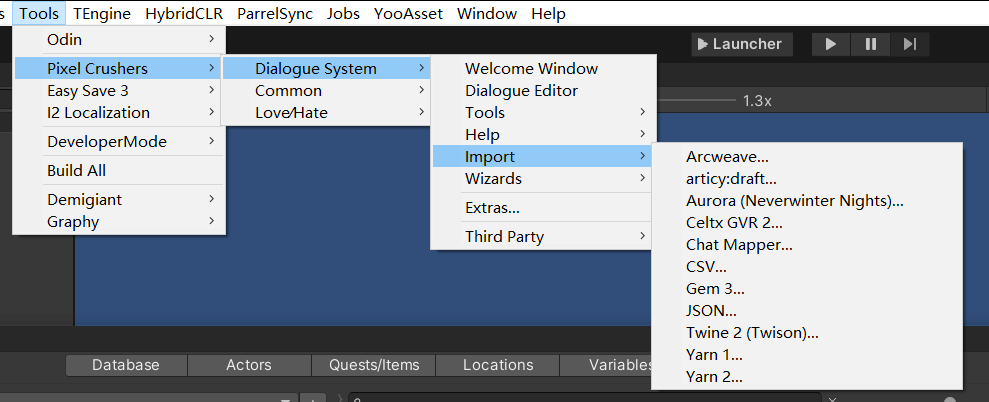This screenshot has width=989, height=402.
Task: Switch to the Database tab
Action: tap(126, 365)
